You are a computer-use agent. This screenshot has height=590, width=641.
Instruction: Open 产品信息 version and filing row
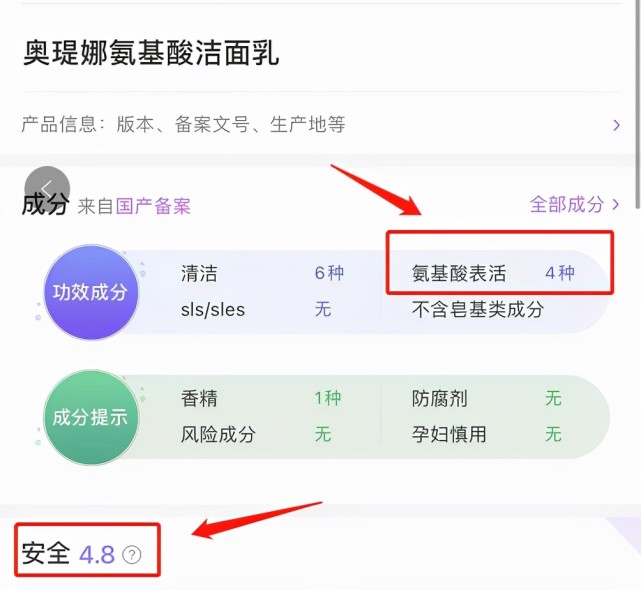pyautogui.click(x=320, y=124)
